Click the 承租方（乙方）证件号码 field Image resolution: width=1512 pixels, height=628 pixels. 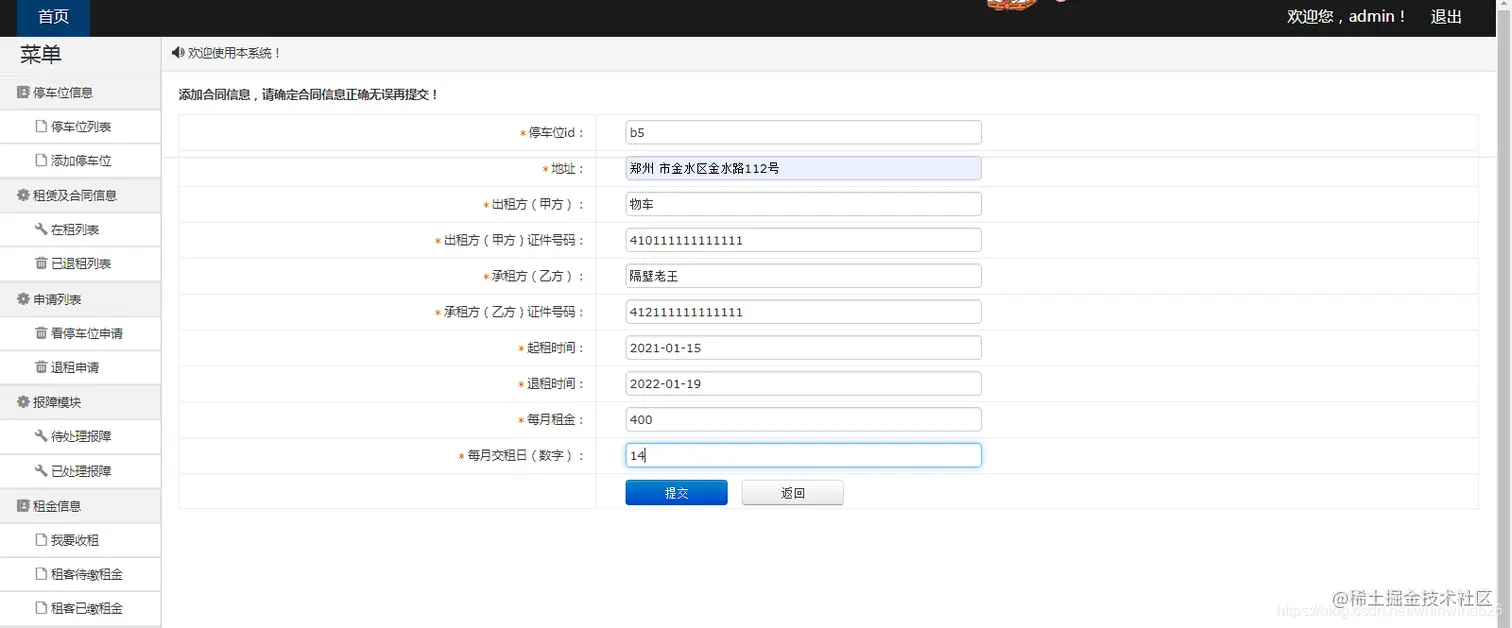pos(803,312)
